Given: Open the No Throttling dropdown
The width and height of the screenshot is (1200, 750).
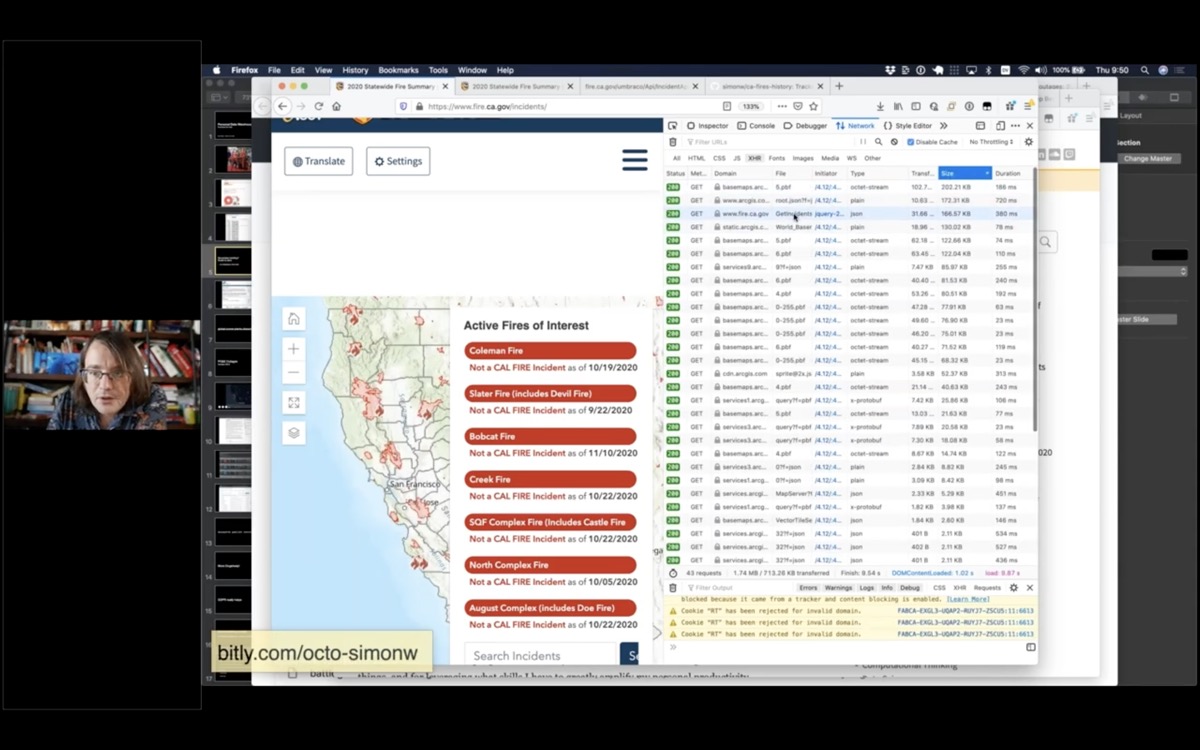Looking at the screenshot, I should (x=992, y=142).
